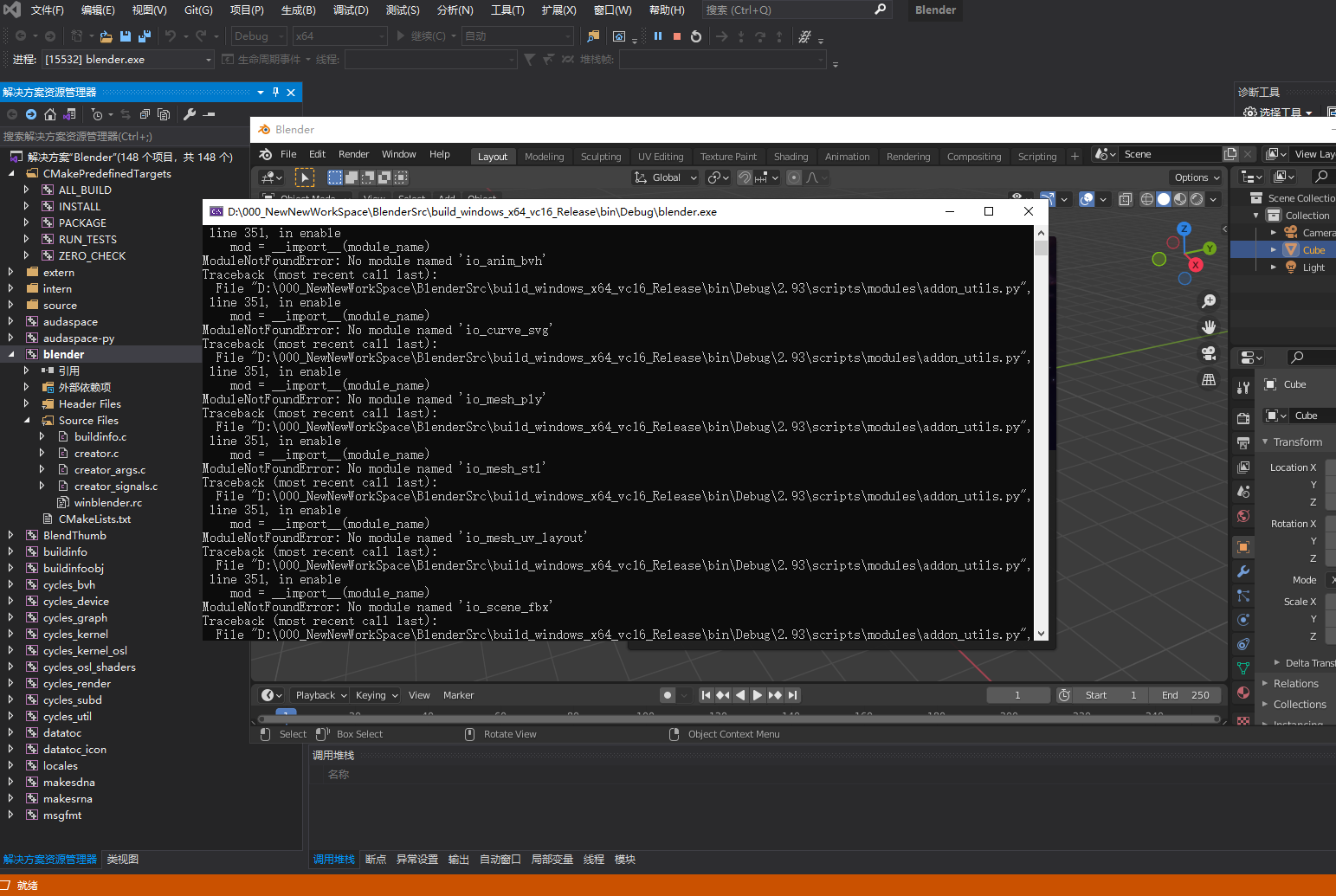Home icon in Solution Explorer toolbar

pyautogui.click(x=50, y=114)
